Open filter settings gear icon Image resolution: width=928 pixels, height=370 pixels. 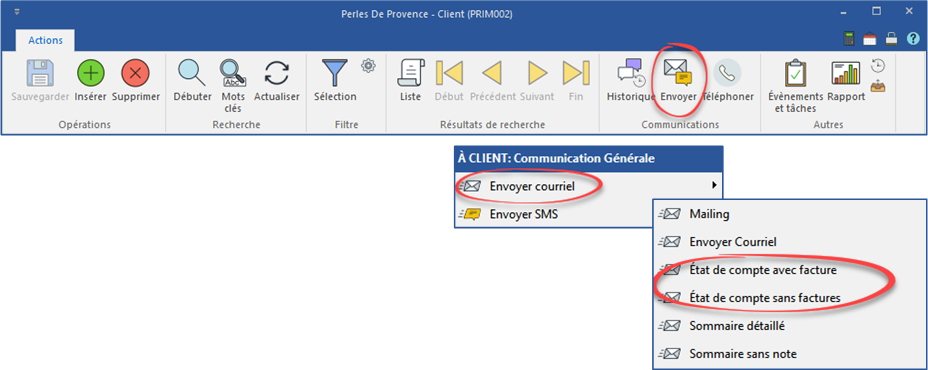pos(369,66)
